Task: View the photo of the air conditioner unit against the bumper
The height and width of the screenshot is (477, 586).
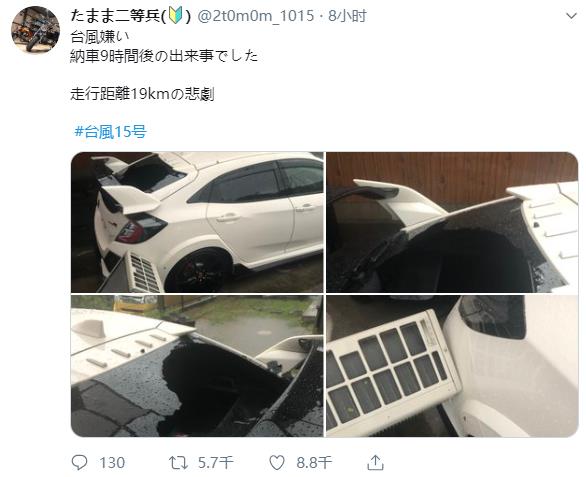Action: tap(452, 366)
